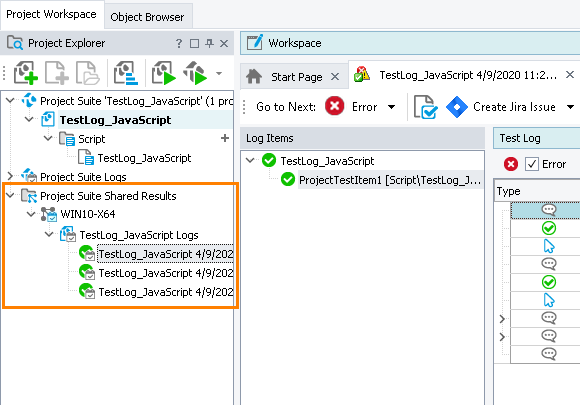
Task: Collapse the bold TestLog_JavaScript project node
Action: [x=29, y=119]
